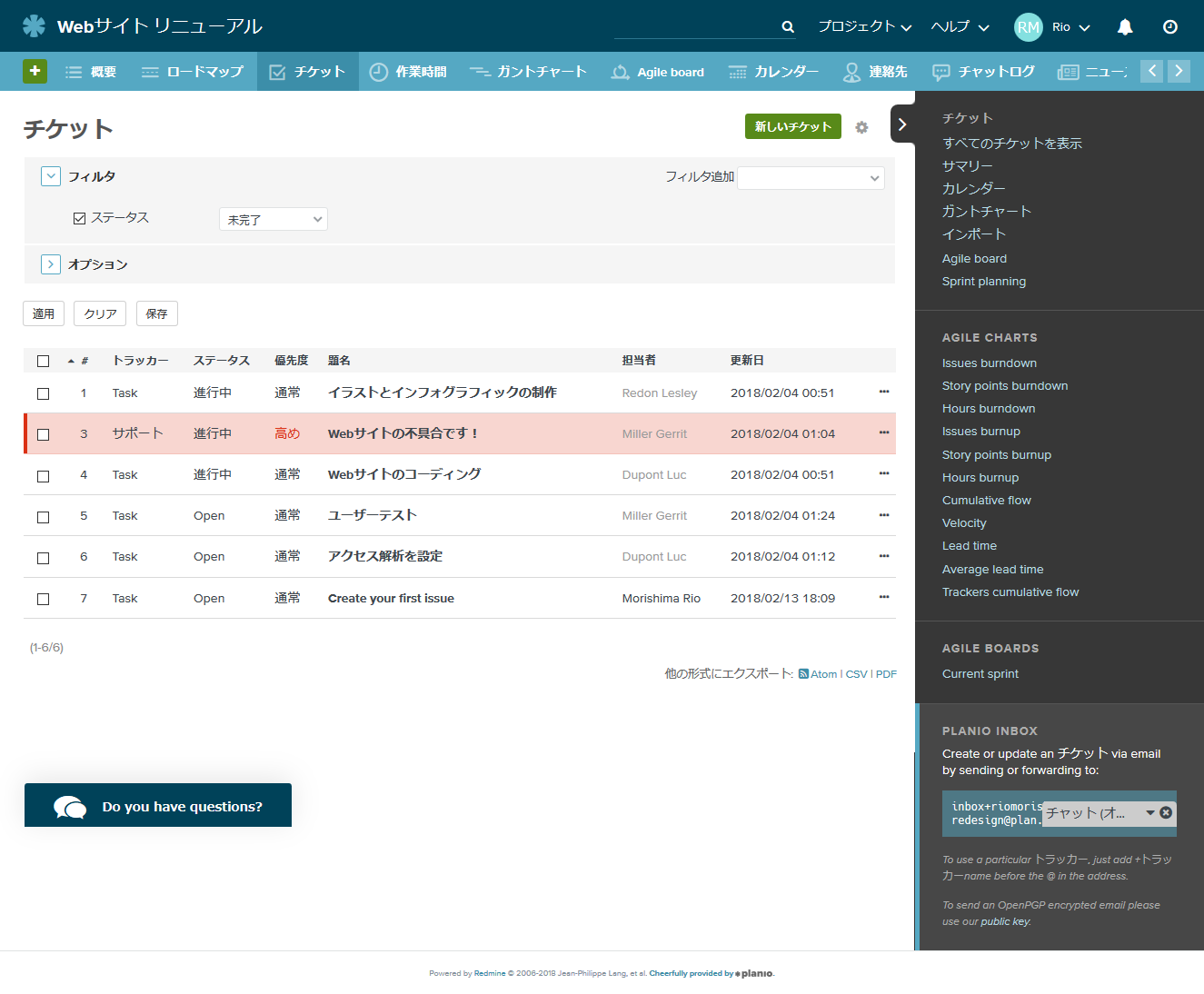Open the Rio user dropdown
Screen dimensions: 1204x994
pos(1070,27)
